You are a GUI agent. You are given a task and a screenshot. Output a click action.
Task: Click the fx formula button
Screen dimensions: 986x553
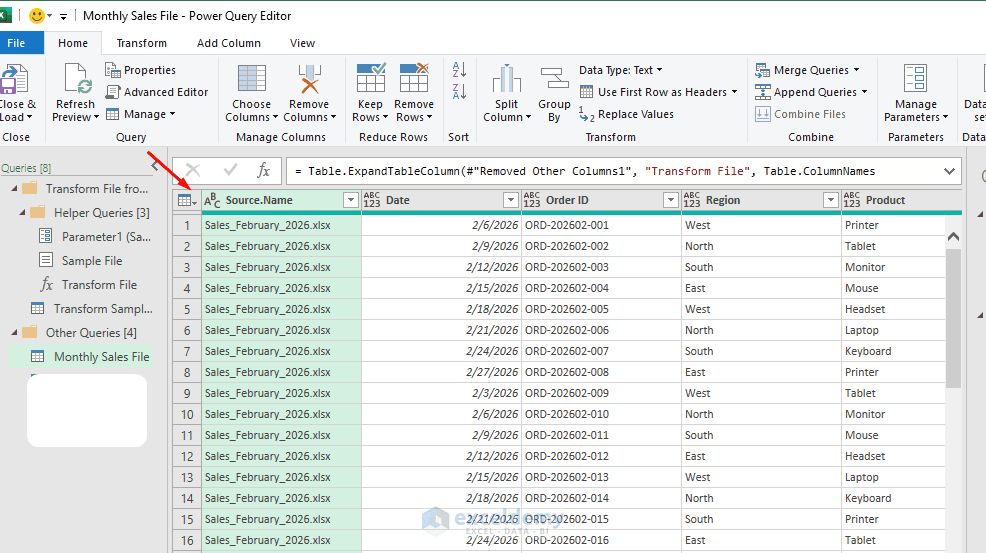tap(263, 170)
